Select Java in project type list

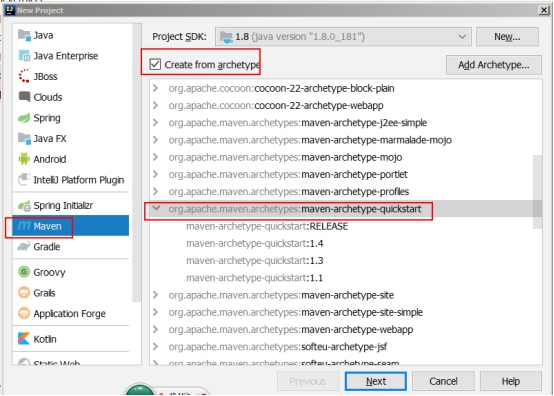point(71,35)
